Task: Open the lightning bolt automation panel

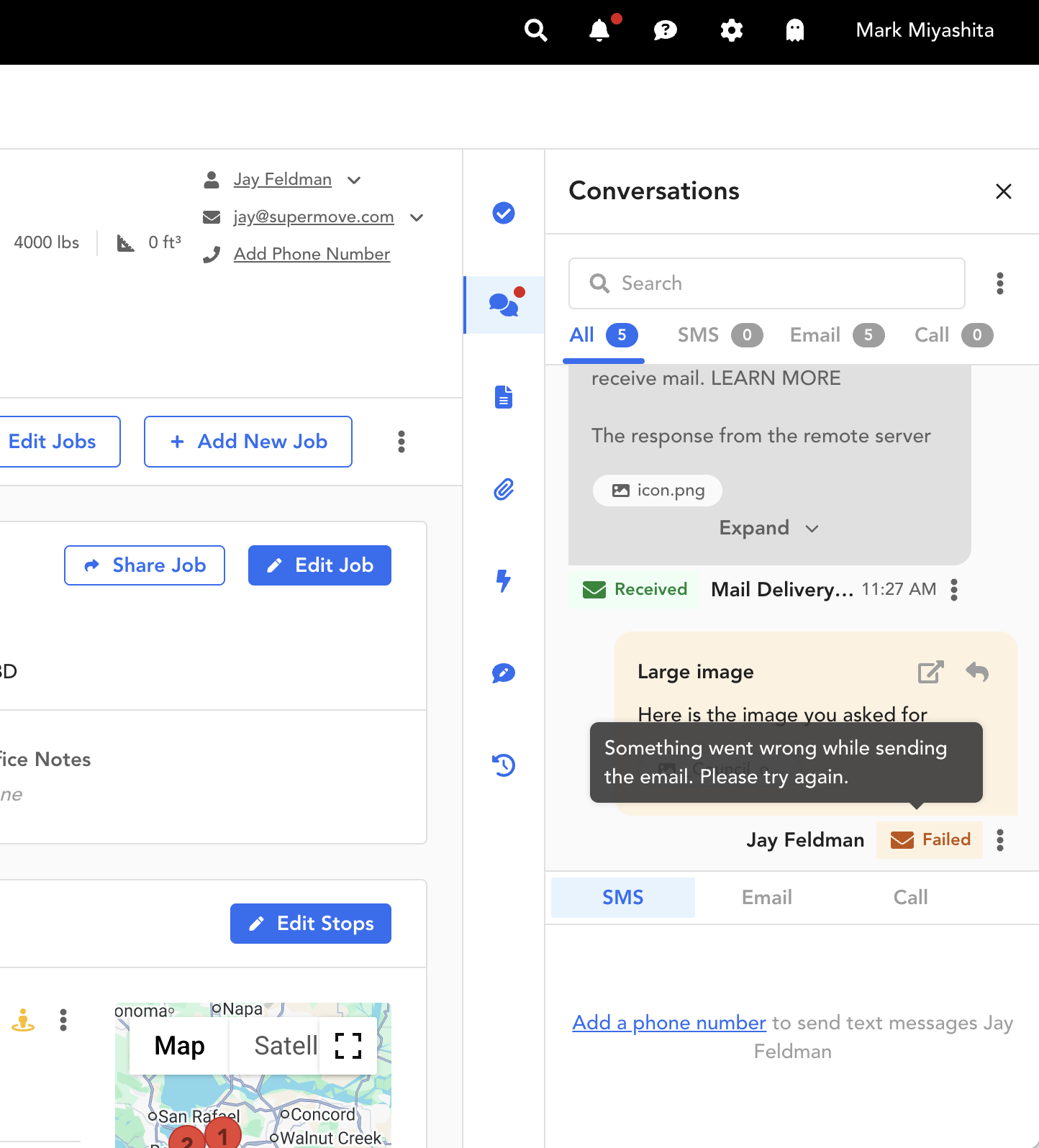Action: pyautogui.click(x=504, y=580)
